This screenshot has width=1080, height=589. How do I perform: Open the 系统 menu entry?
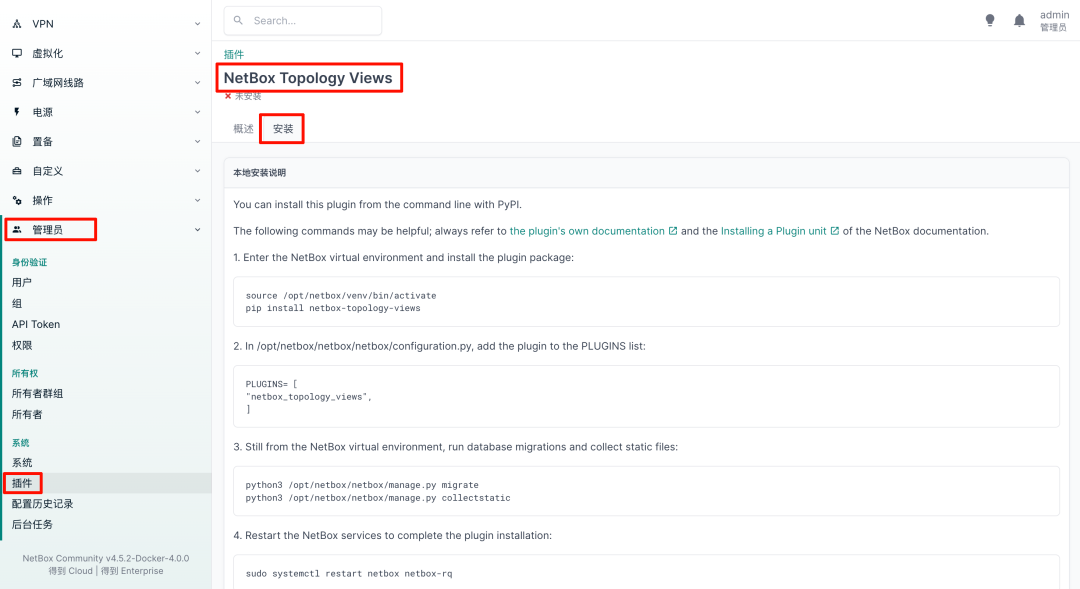pyautogui.click(x=21, y=462)
